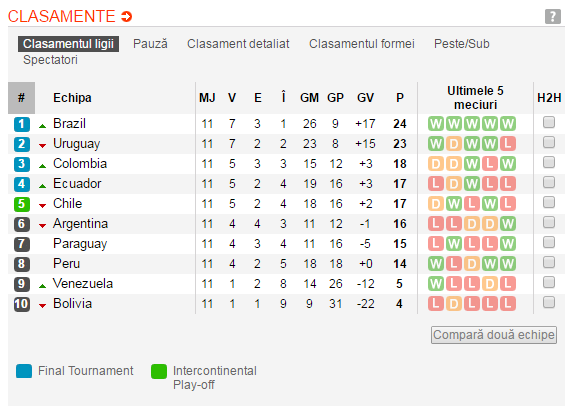Image resolution: width=574 pixels, height=408 pixels.
Task: Click the blue Final Tournament legend swatch
Action: tap(24, 371)
